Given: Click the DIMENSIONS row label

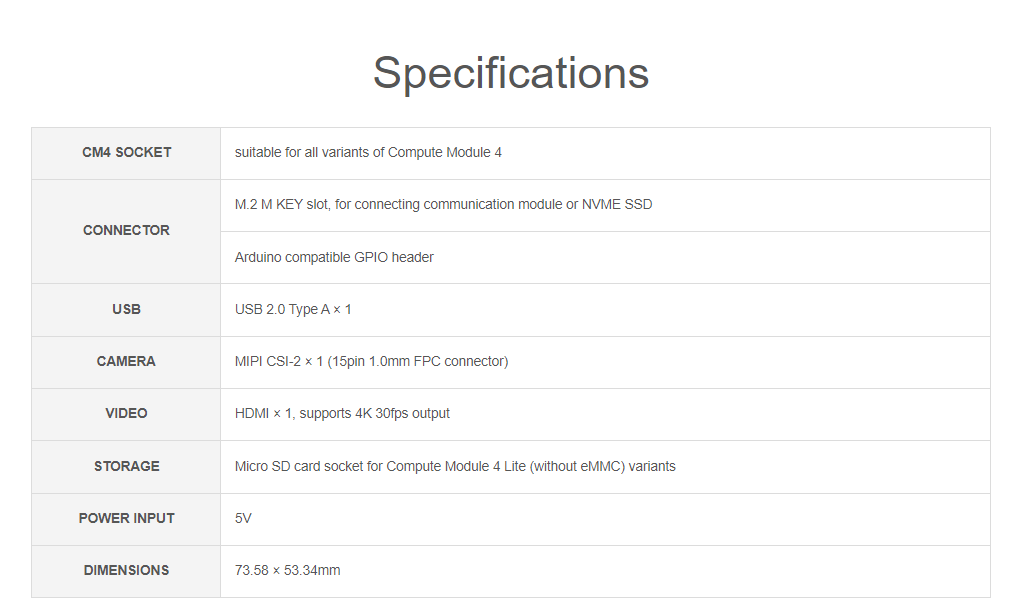Looking at the screenshot, I should (x=126, y=570).
